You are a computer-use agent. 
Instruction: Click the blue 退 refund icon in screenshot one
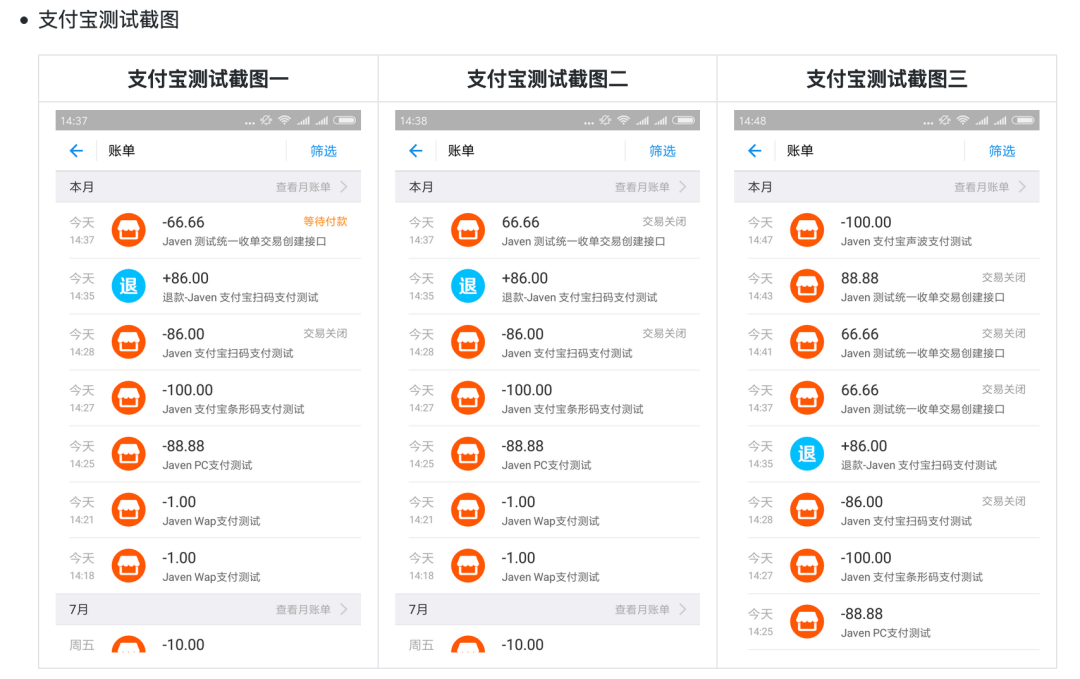tap(128, 285)
